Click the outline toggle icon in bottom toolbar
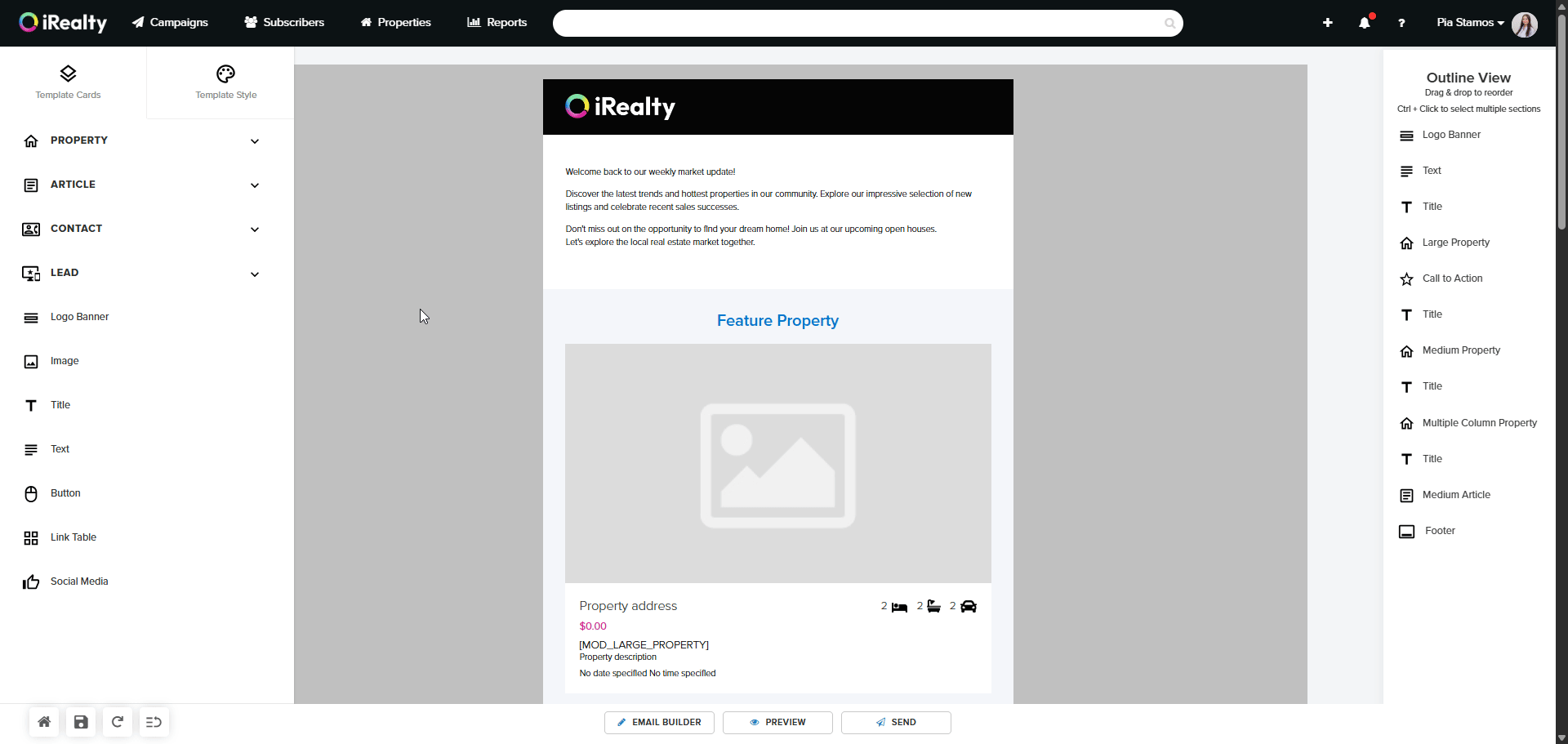1568x744 pixels. tap(154, 722)
